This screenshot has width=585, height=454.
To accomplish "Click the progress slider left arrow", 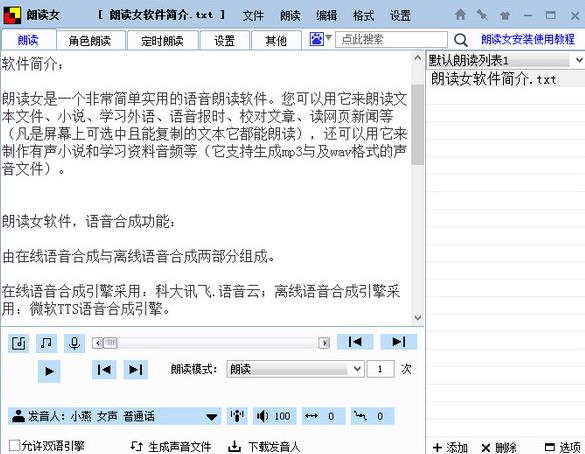I will (x=98, y=342).
